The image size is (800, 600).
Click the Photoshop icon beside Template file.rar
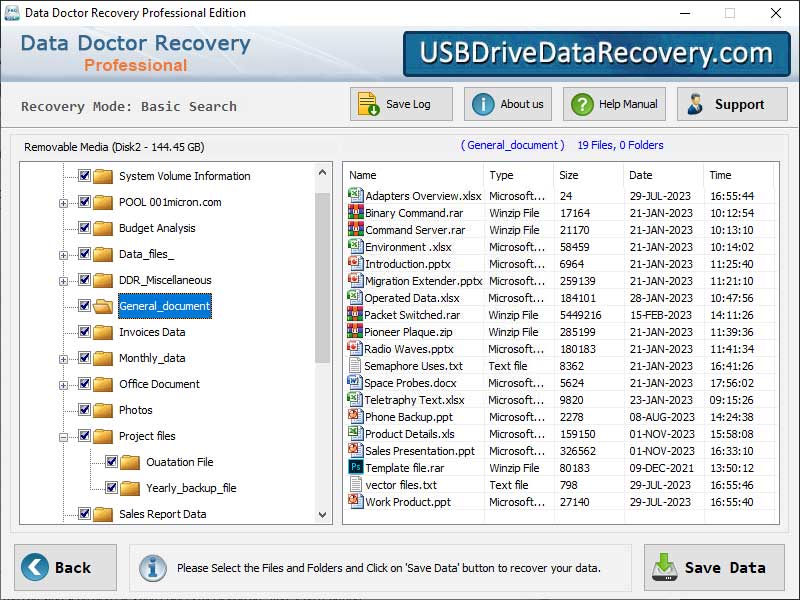[358, 468]
